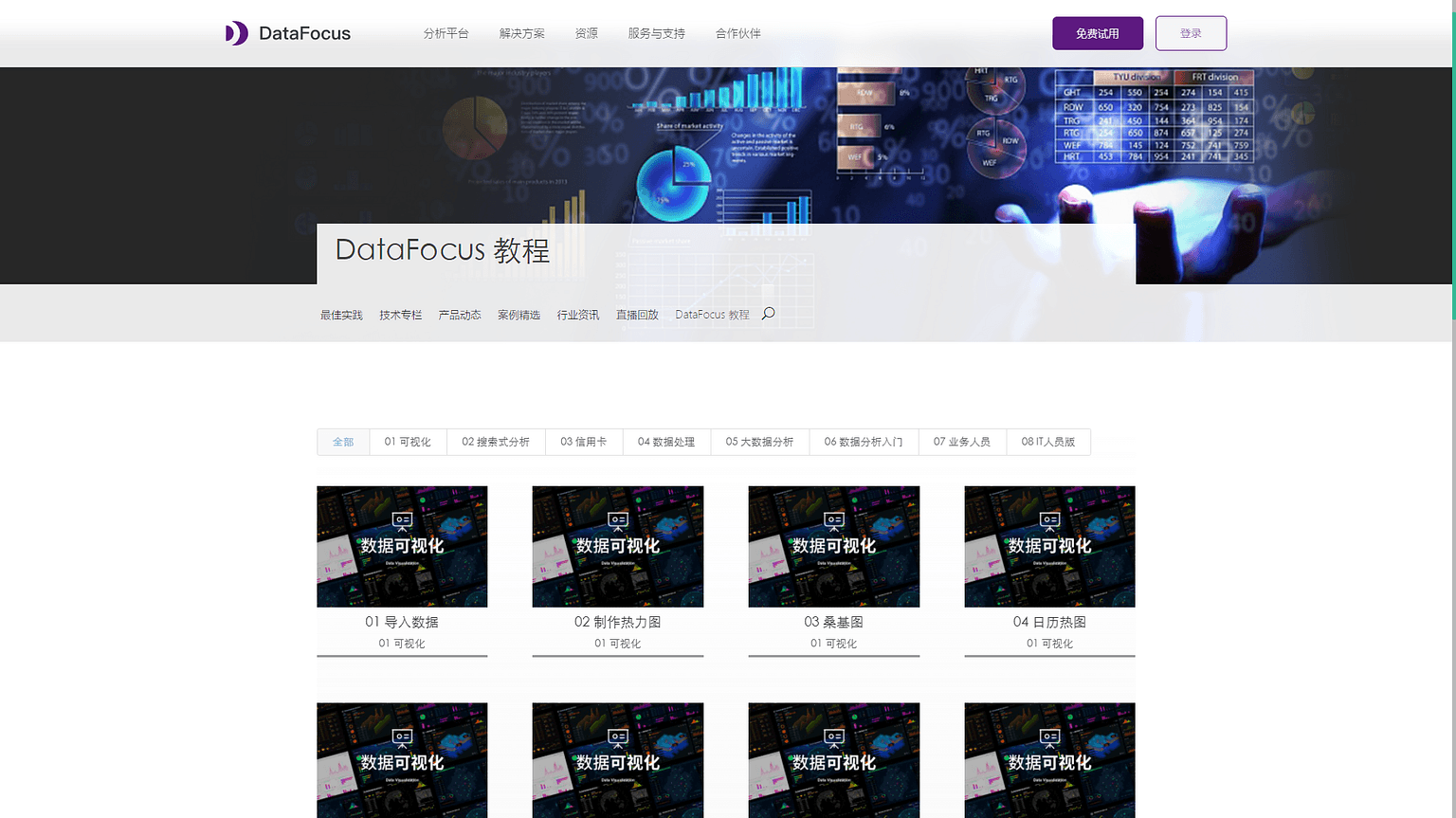This screenshot has height=818, width=1456.
Task: Click the DataFocus logo icon
Action: (x=237, y=33)
